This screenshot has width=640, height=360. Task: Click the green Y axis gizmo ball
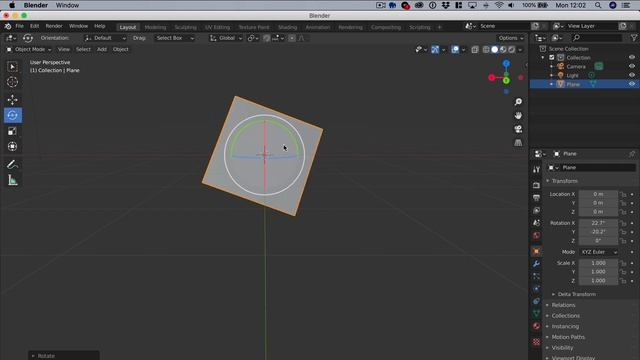506,81
